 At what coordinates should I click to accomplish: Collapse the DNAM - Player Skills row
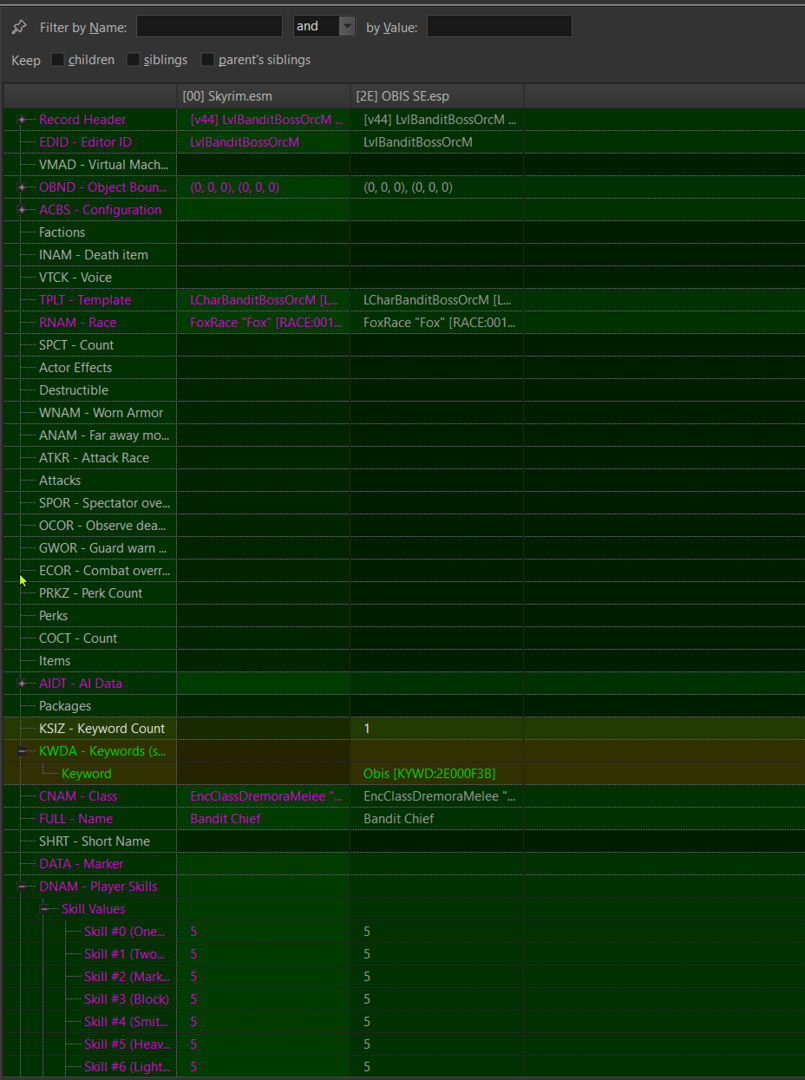pos(21,887)
